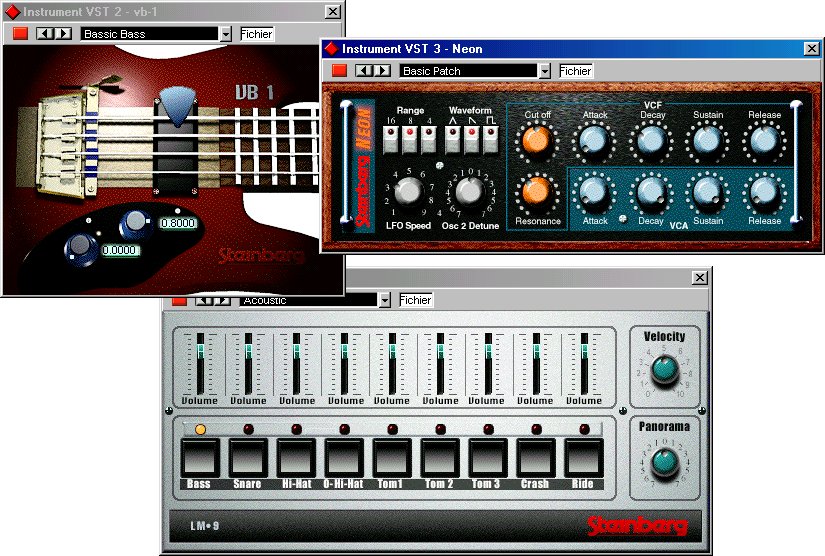825x556 pixels.
Task: Click the Hi-Hat volume fader in LM-9
Action: coord(296,352)
